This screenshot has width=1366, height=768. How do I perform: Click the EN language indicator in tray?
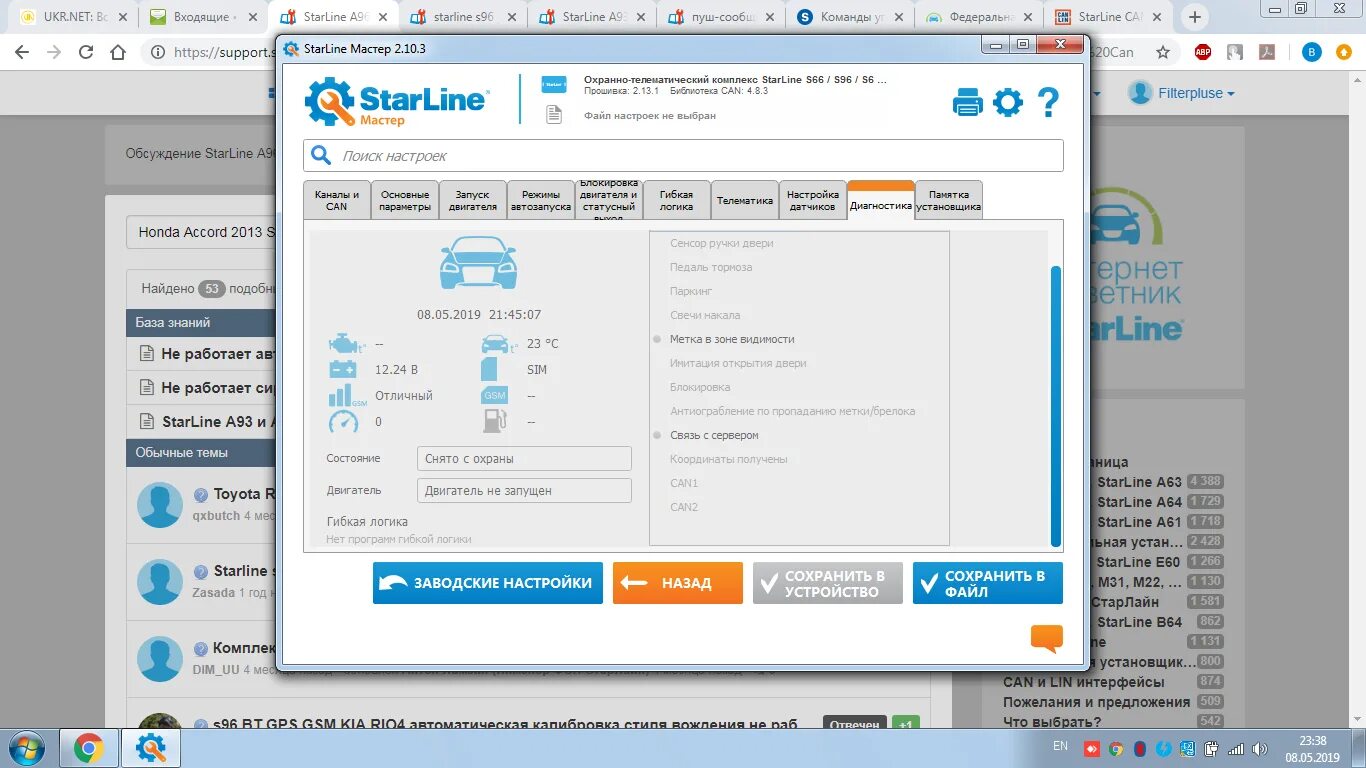coord(1060,746)
